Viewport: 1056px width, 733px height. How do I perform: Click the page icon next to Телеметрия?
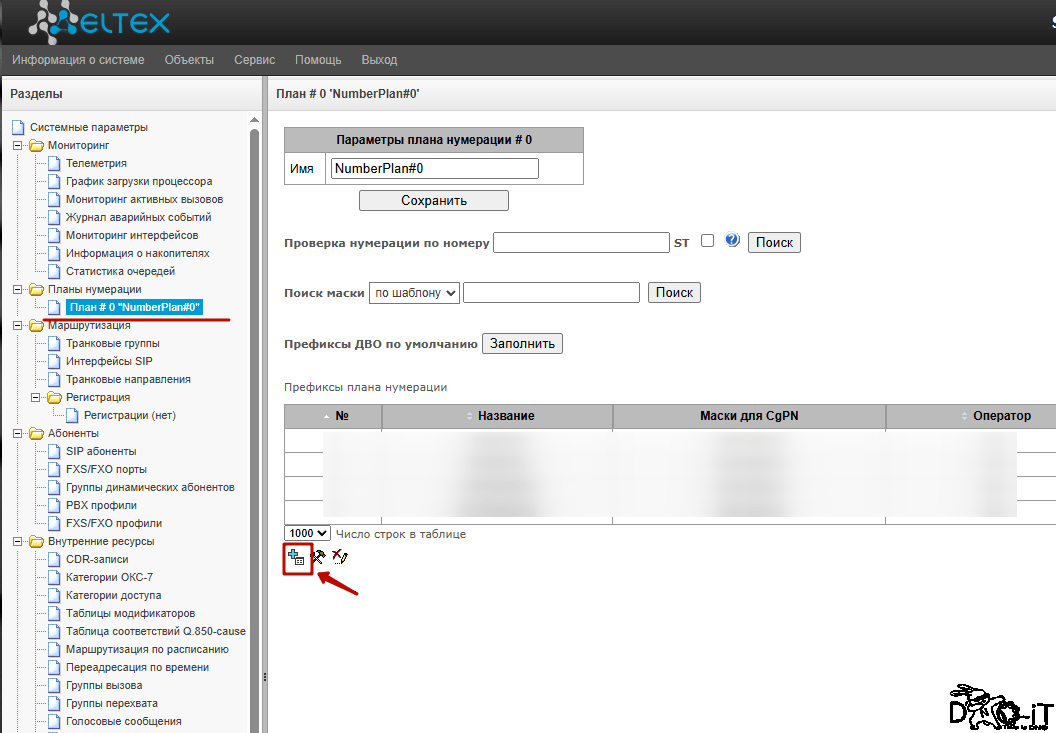[54, 164]
